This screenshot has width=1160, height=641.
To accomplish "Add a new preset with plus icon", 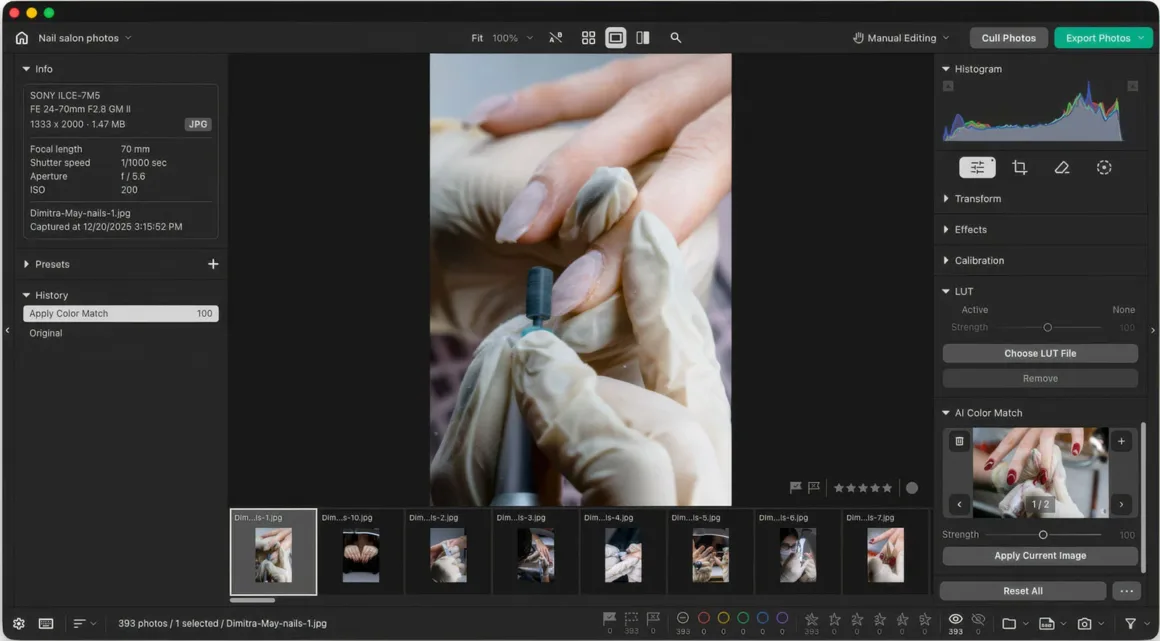I will pyautogui.click(x=213, y=264).
